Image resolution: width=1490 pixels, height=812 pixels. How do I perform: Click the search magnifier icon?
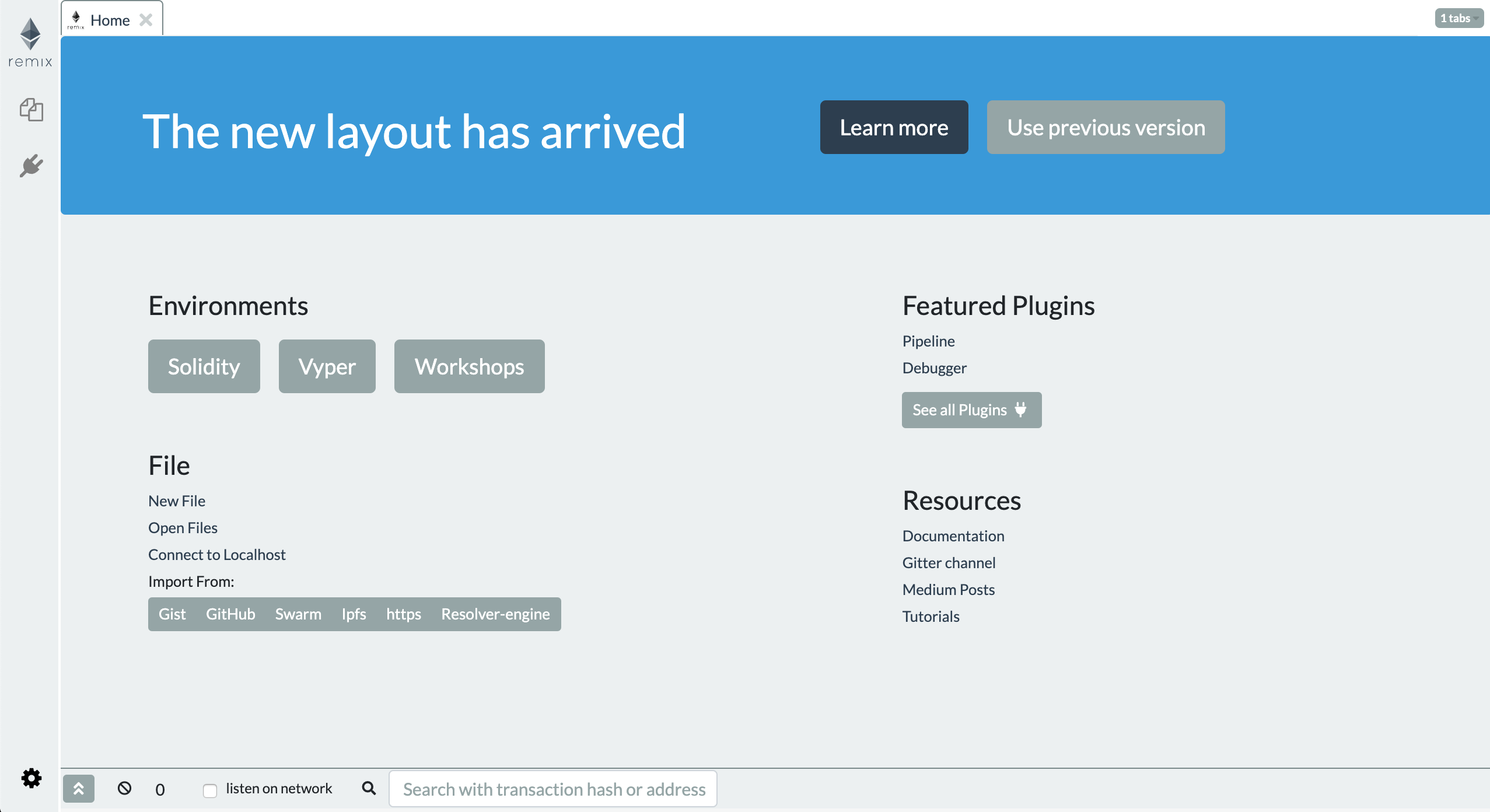[369, 789]
